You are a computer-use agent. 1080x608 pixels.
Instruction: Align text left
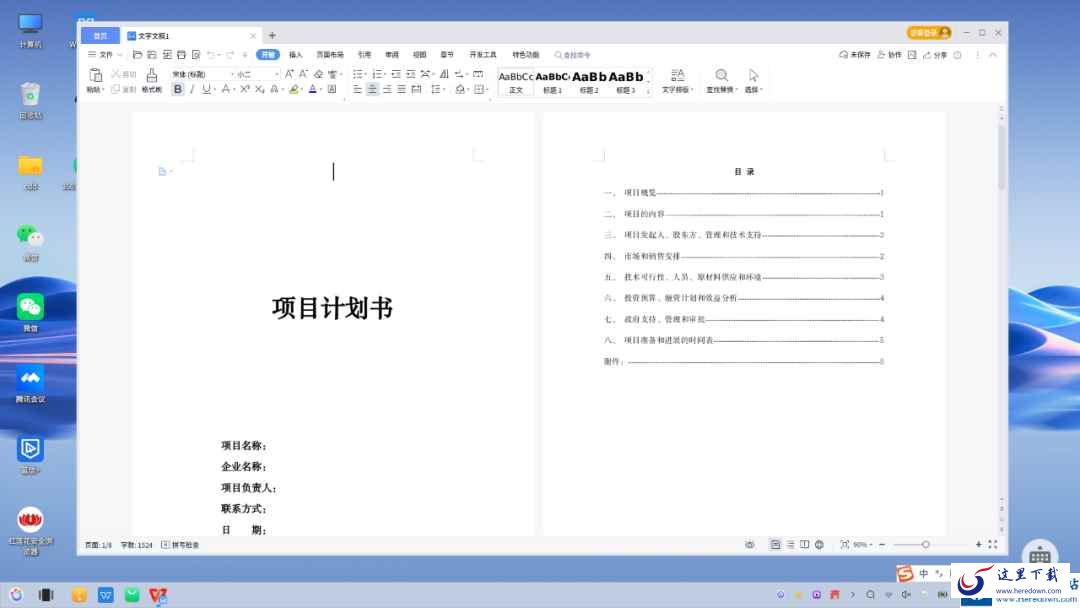(357, 90)
